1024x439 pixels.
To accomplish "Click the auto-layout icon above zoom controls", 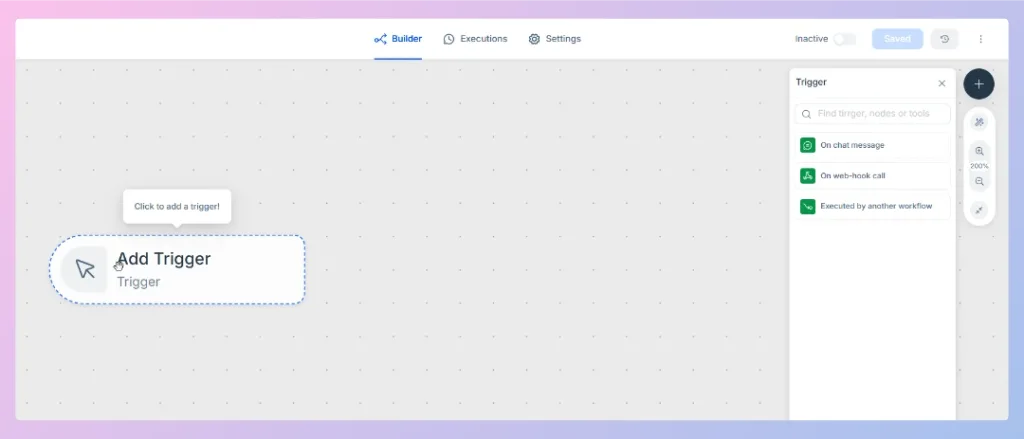I will coord(979,122).
